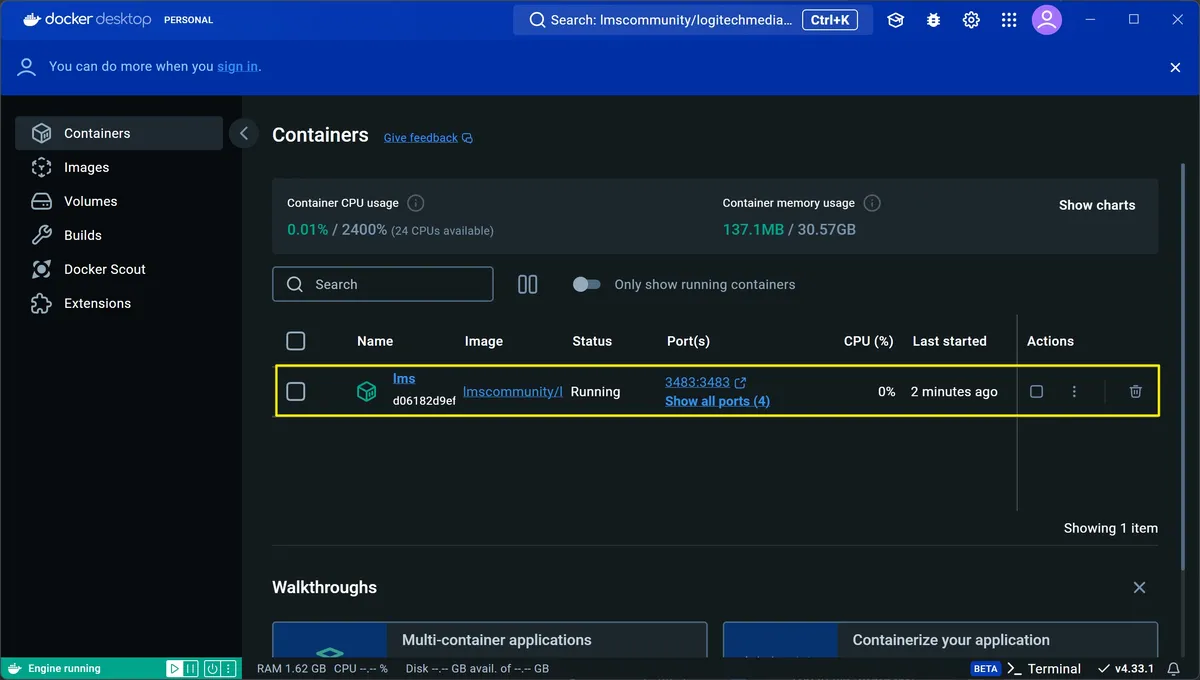Stop the lms container
This screenshot has width=1200, height=680.
[1036, 392]
